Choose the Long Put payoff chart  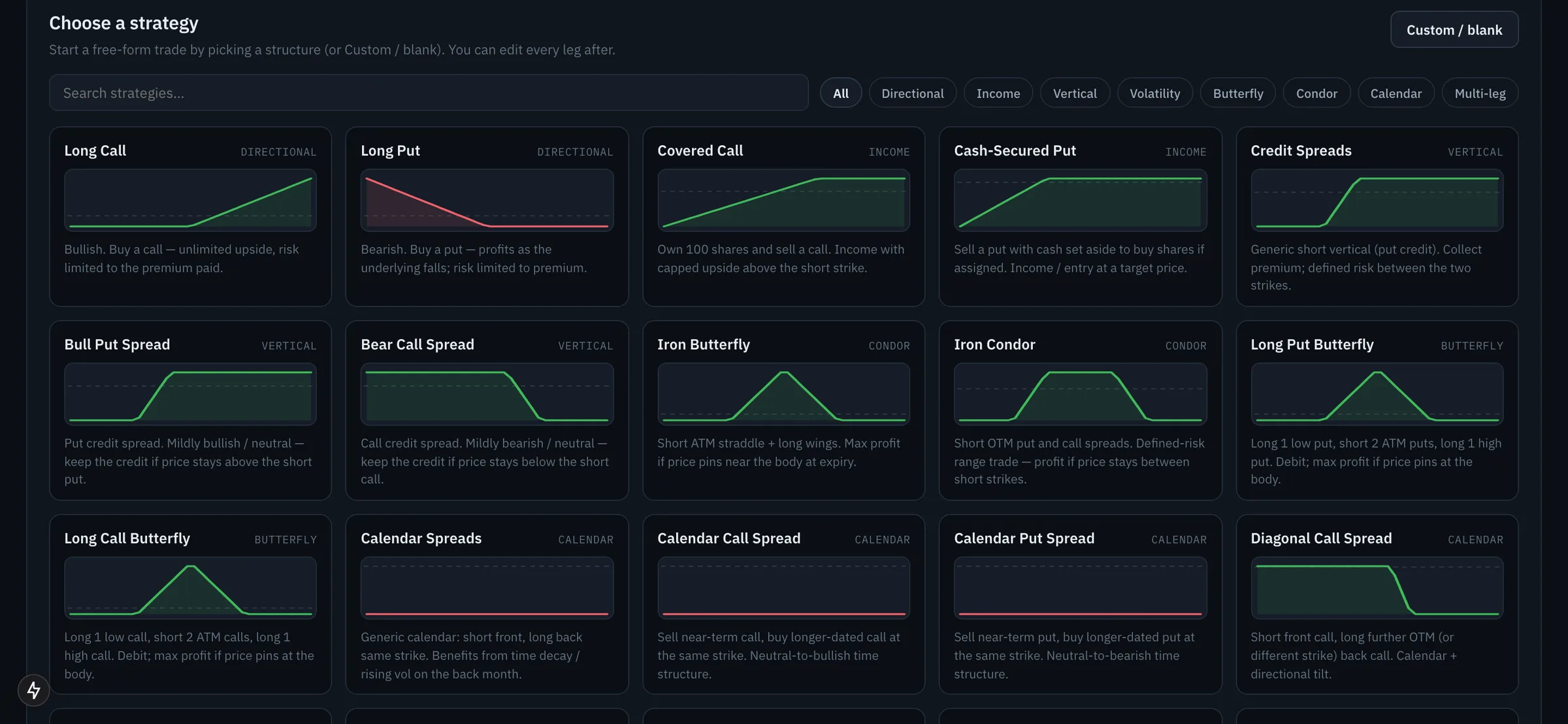coord(487,200)
